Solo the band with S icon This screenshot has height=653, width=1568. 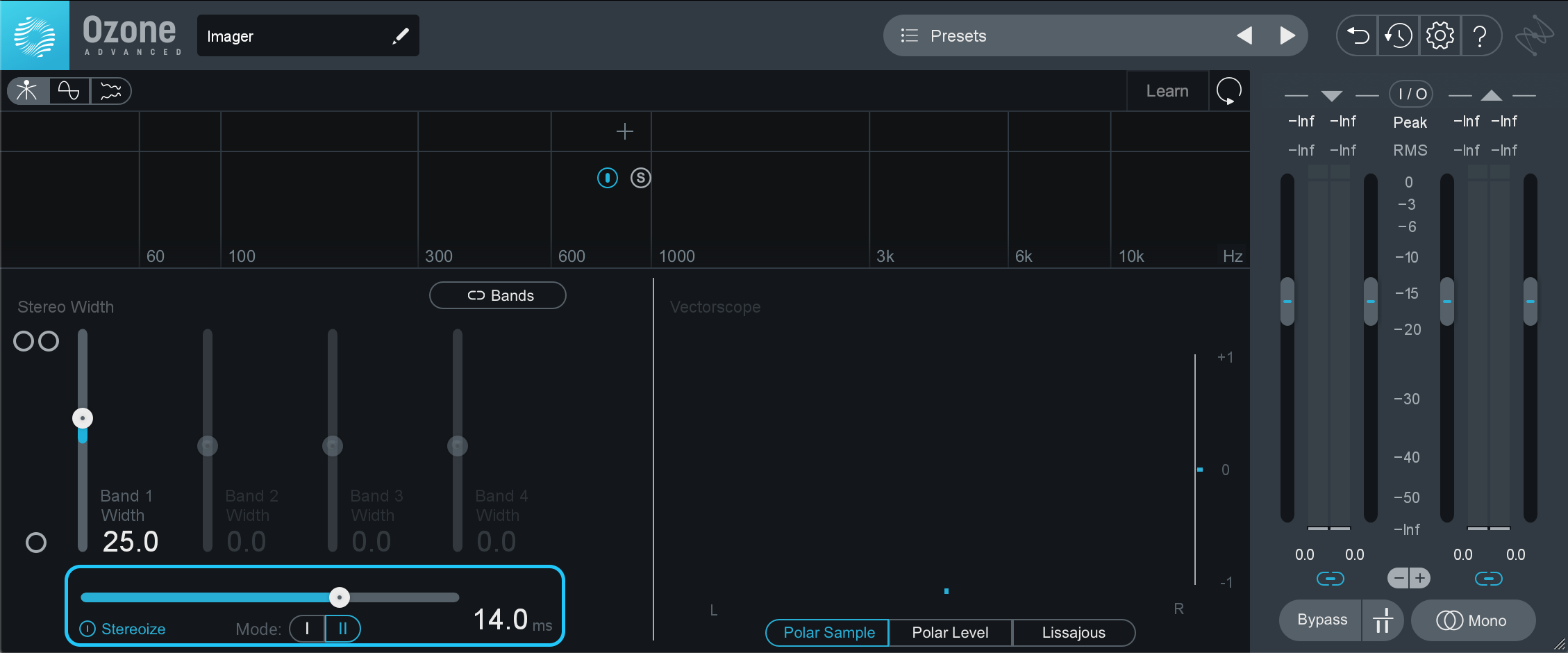(641, 178)
